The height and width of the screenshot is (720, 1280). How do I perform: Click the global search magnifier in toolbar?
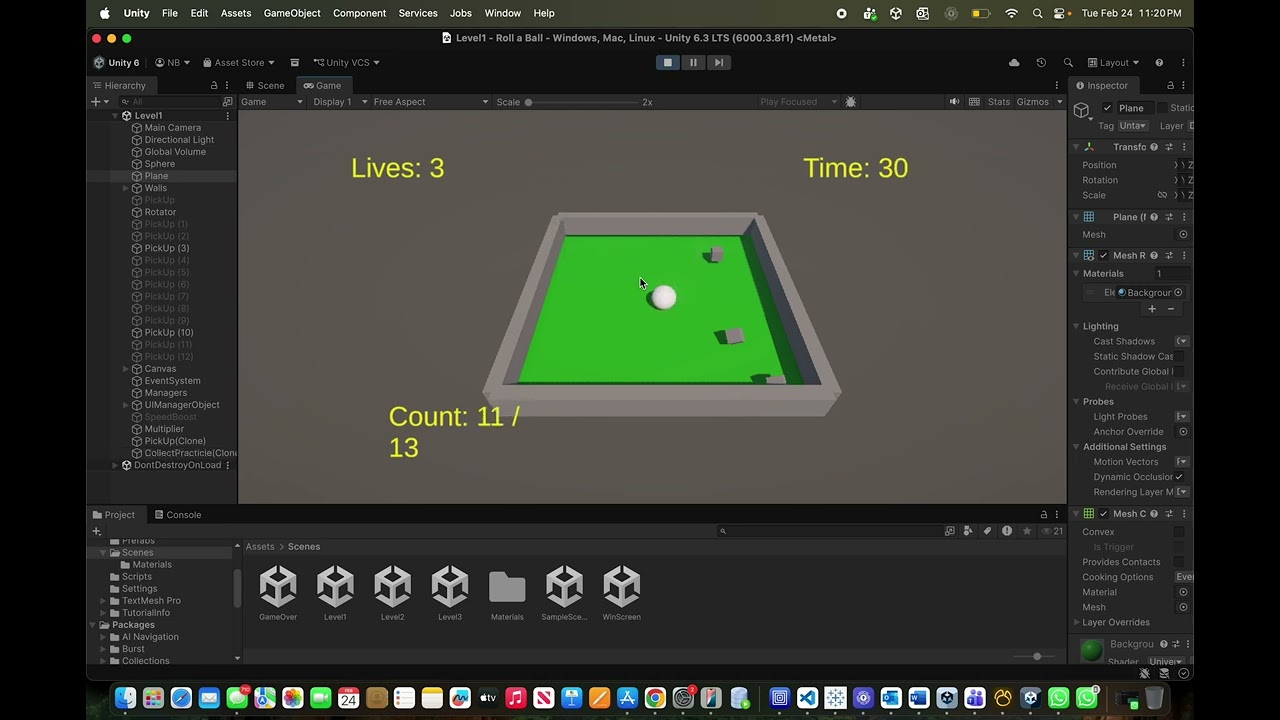pyautogui.click(x=1068, y=62)
